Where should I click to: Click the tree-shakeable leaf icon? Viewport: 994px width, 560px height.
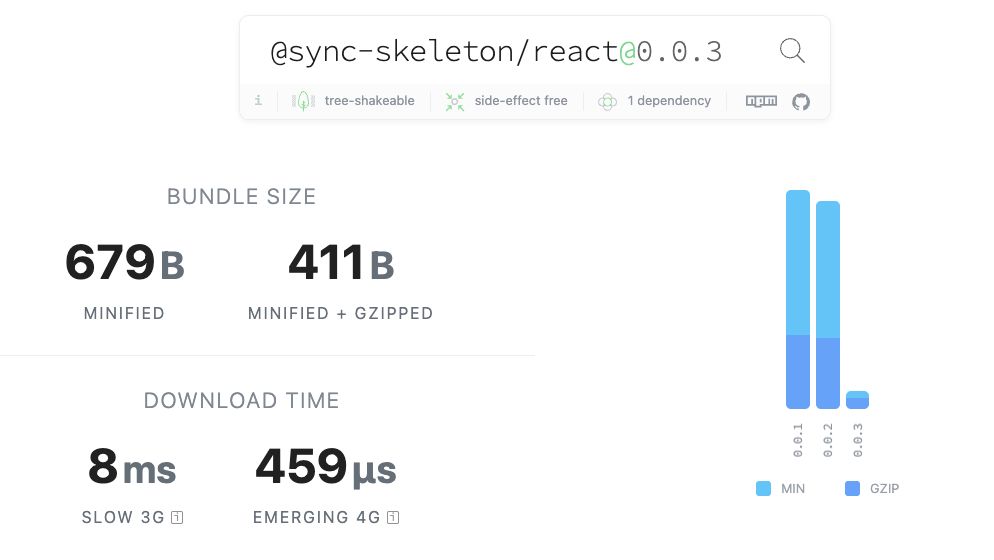pos(303,101)
